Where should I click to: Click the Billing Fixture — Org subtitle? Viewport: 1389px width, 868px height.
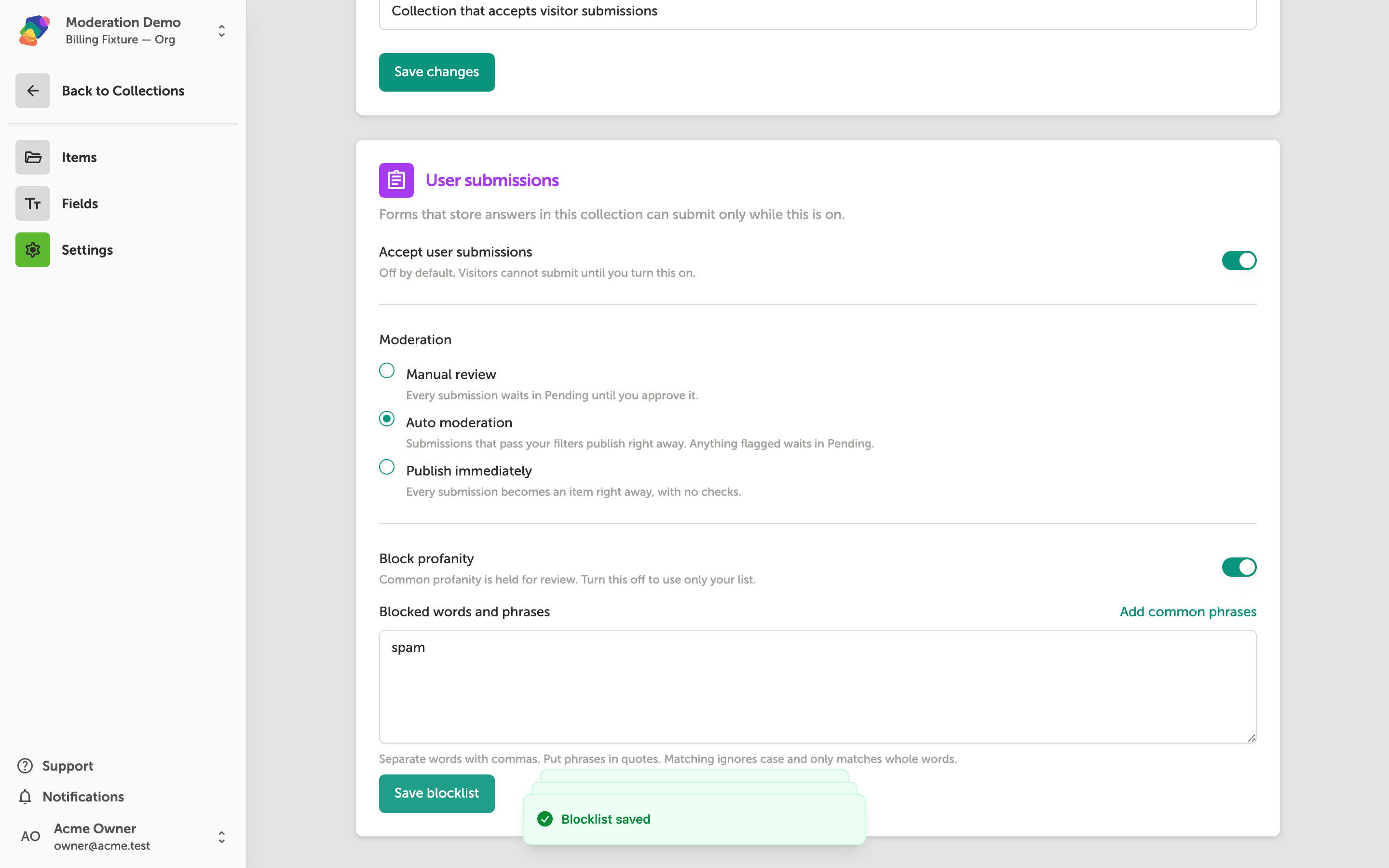pyautogui.click(x=120, y=40)
